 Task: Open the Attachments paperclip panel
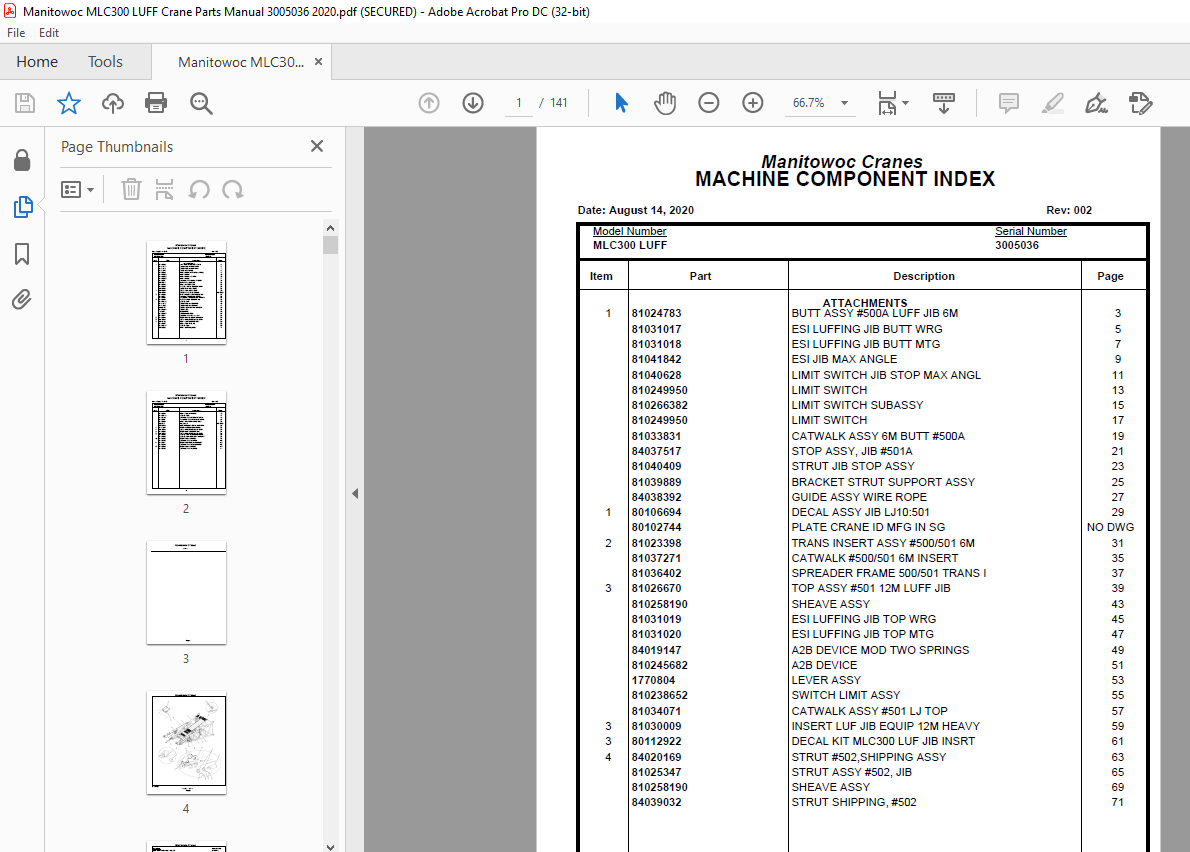point(22,300)
